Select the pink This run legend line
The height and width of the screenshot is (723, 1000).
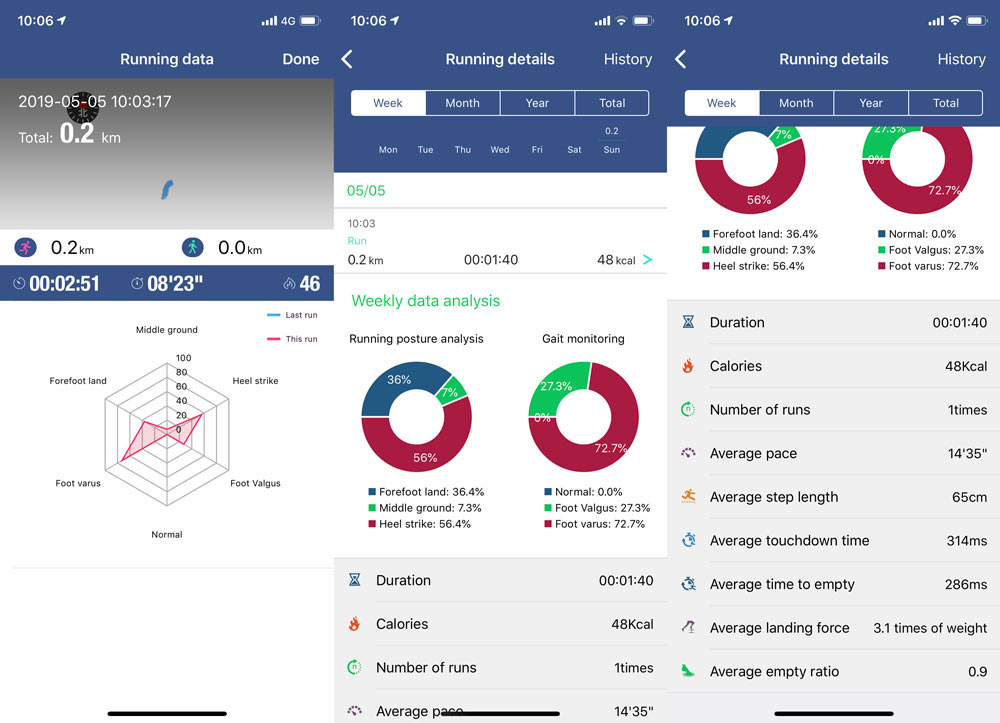(274, 339)
